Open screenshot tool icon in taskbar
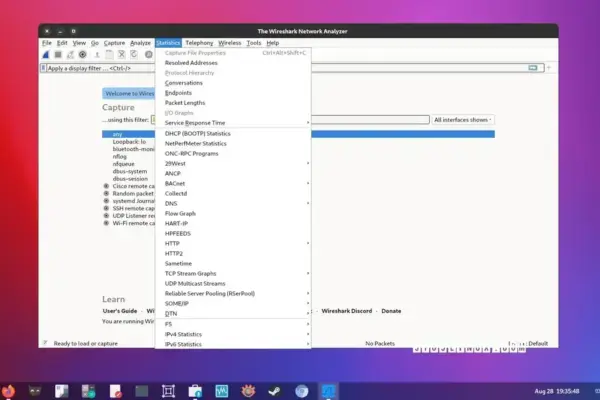 168,391
